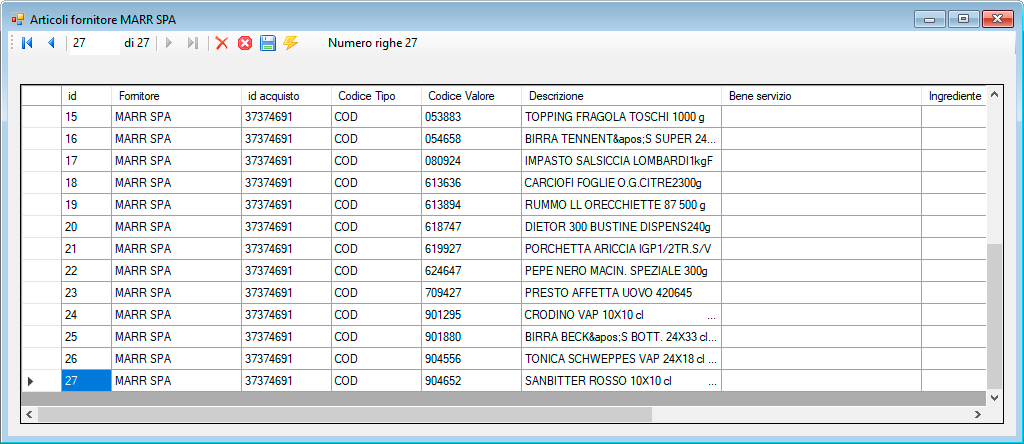
Task: Select Codice Valore cell 904652
Action: point(472,381)
